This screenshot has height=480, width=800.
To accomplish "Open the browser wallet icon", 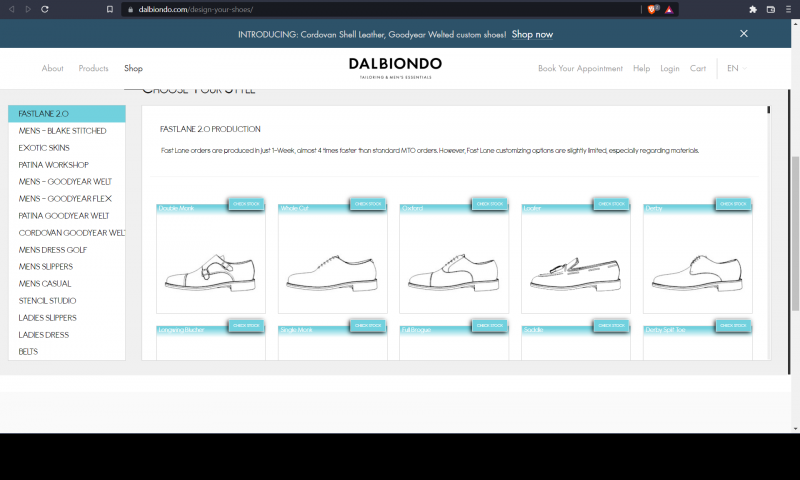I will 771,9.
